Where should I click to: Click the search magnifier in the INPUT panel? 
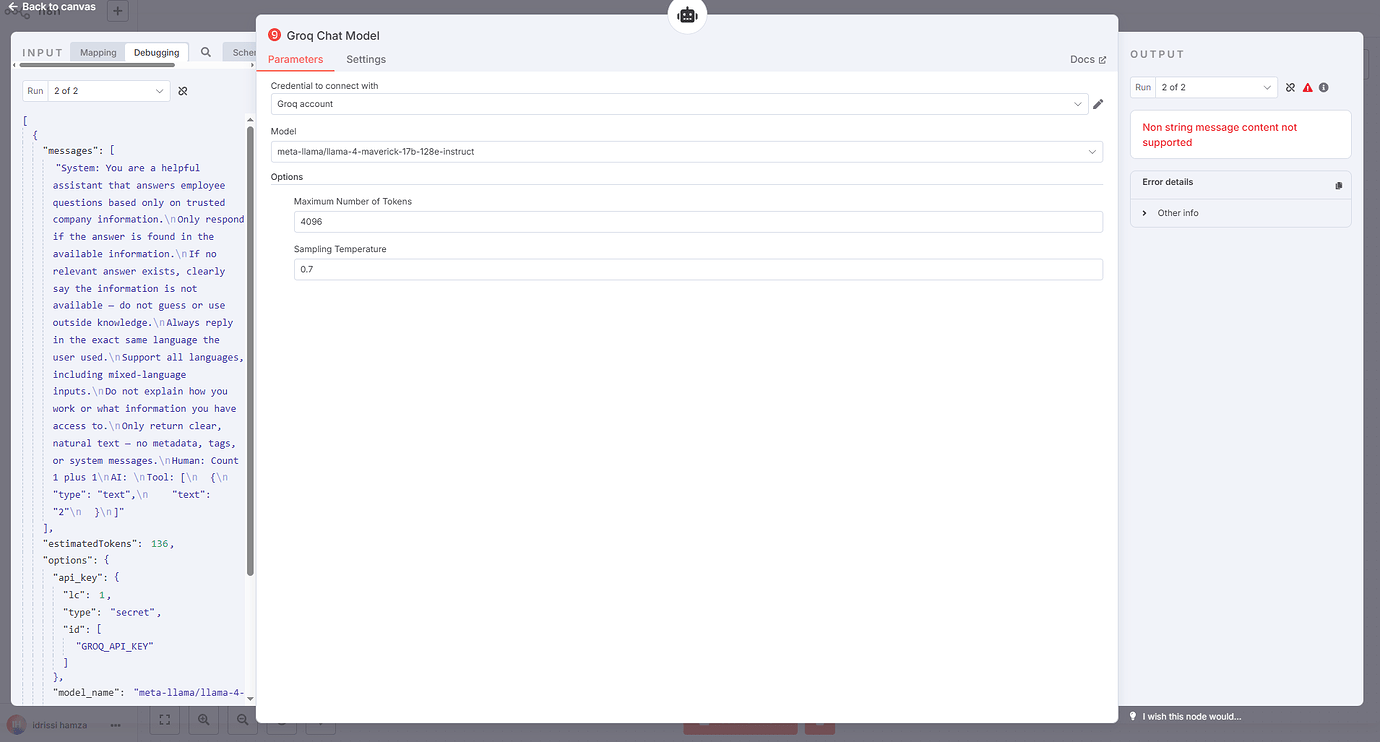[x=205, y=51]
